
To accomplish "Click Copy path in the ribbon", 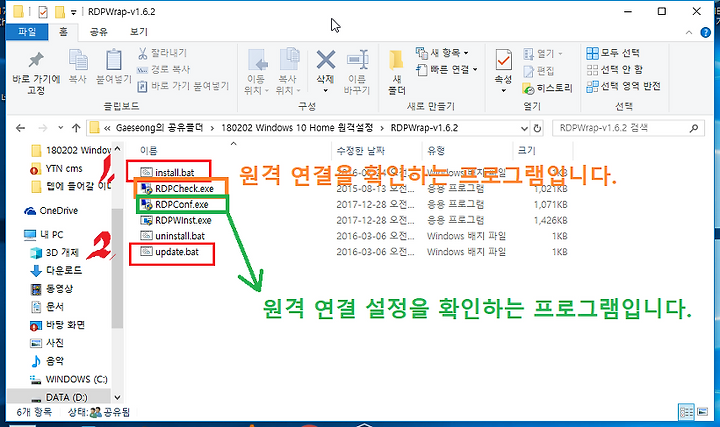I will click(164, 69).
